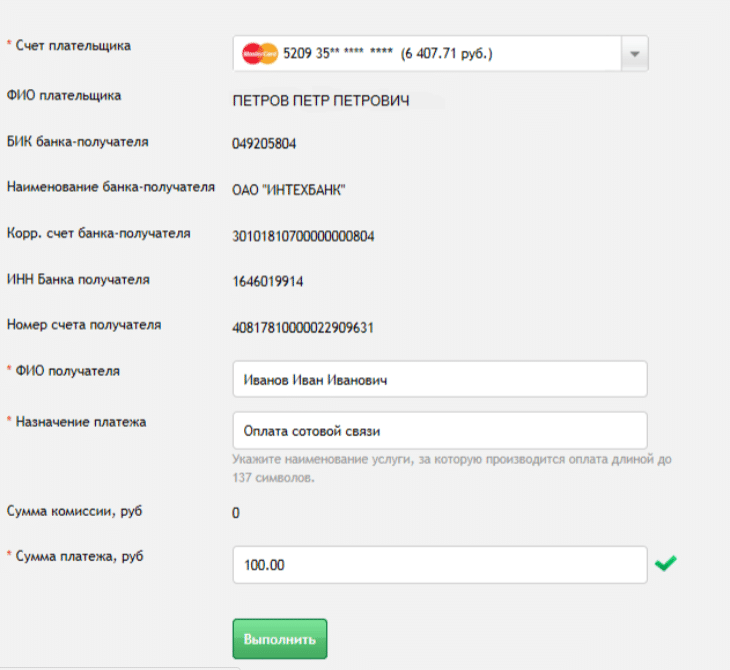Click the Сумма комиссии, руб label
Image resolution: width=730 pixels, height=670 pixels.
pos(75,512)
